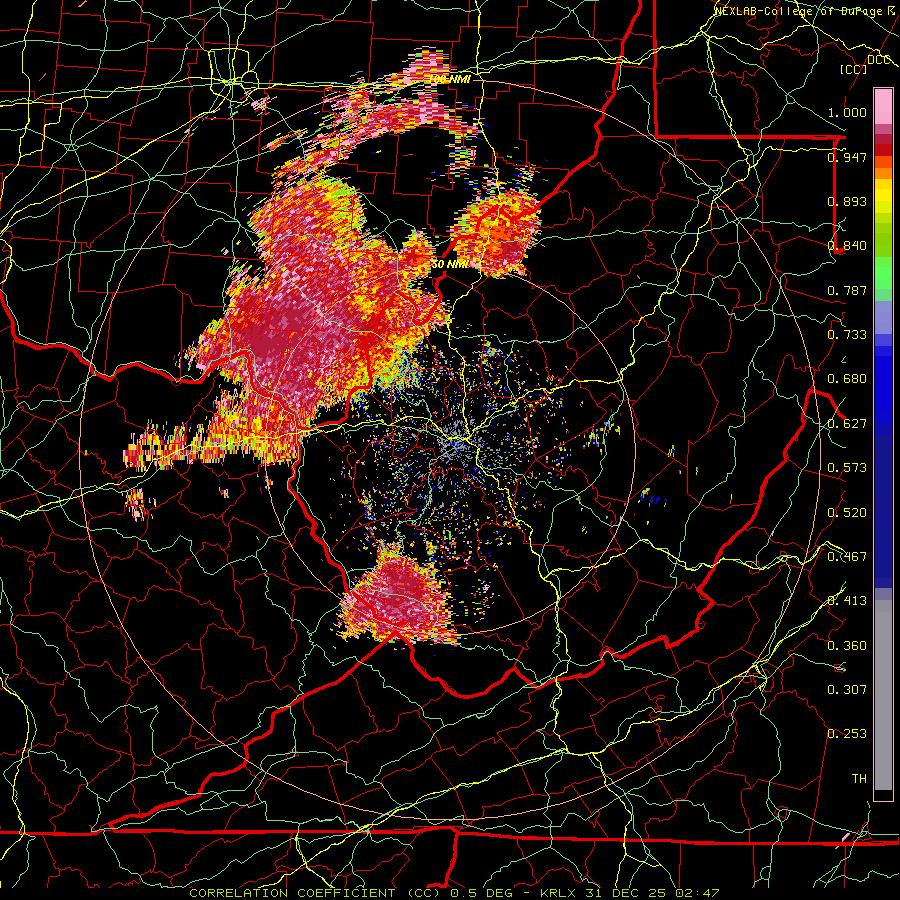Pick the light pink swatch on the color bar
900x900 pixels.
point(883,107)
